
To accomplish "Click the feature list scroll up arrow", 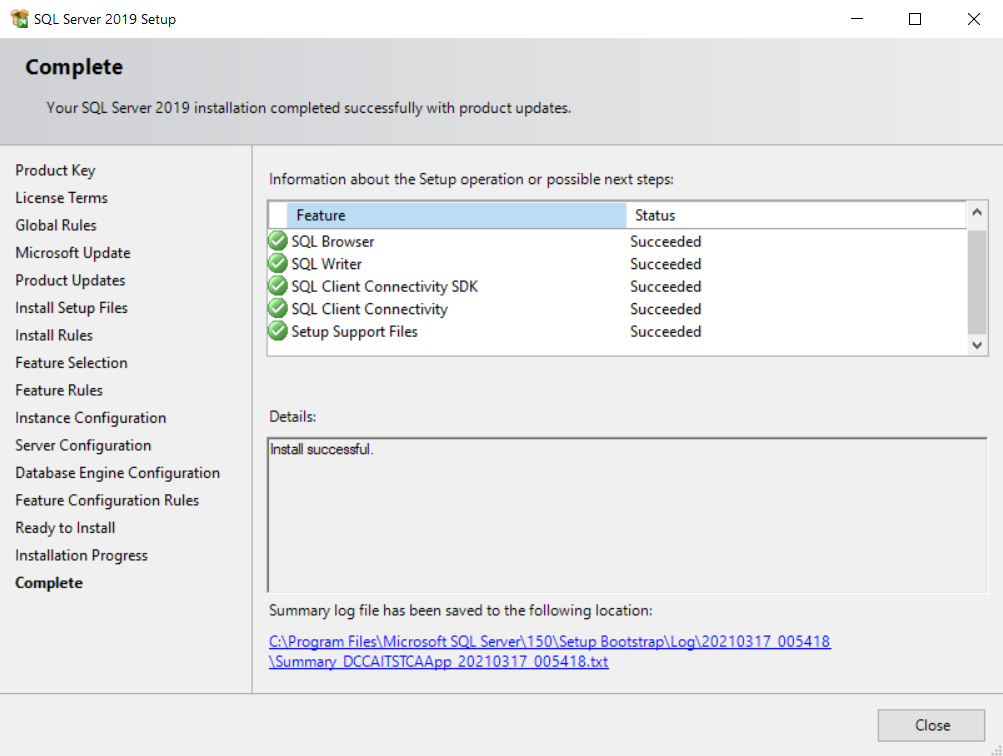I will [x=976, y=212].
